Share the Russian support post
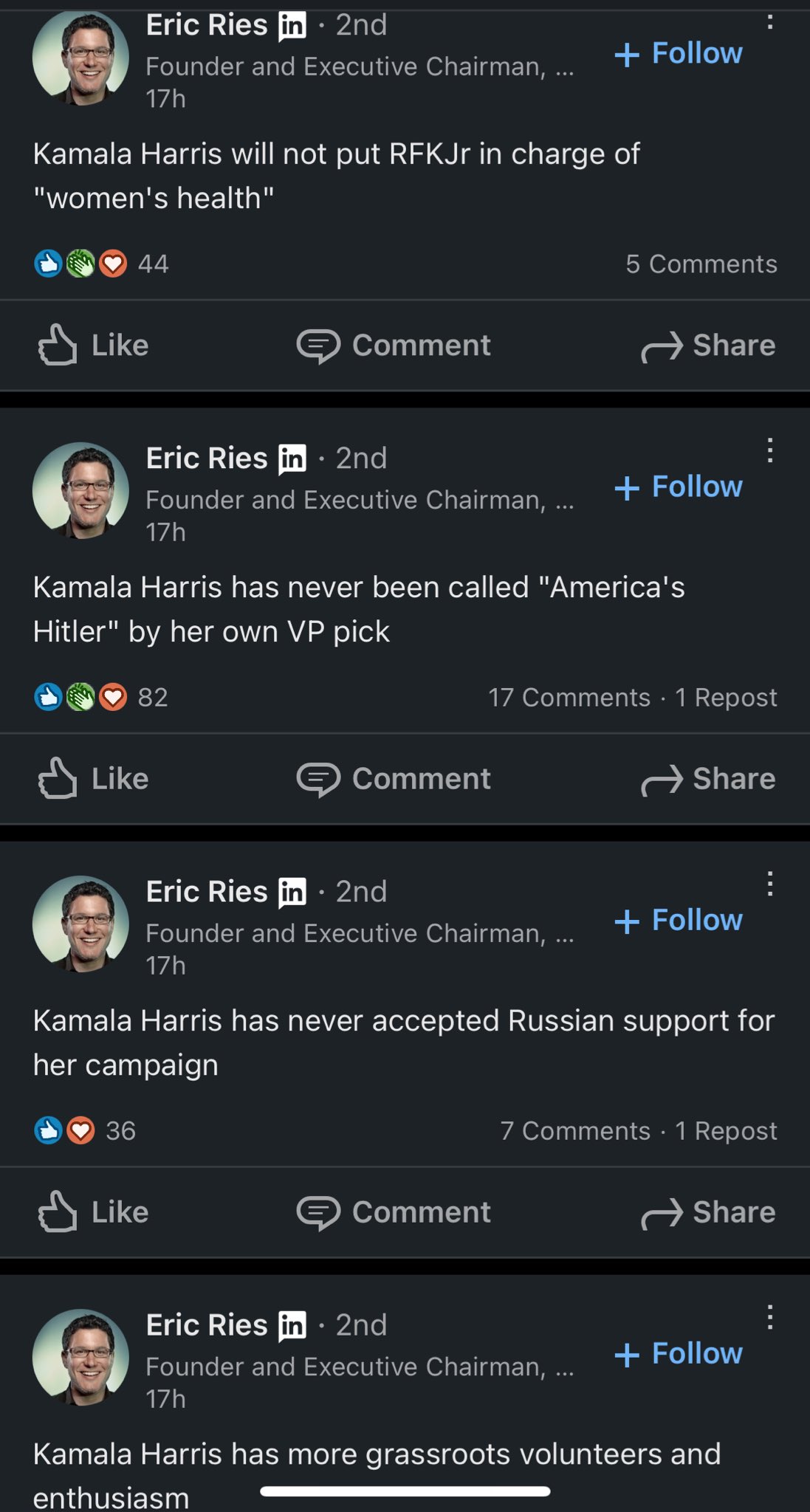The width and height of the screenshot is (810, 1512). tap(708, 1212)
